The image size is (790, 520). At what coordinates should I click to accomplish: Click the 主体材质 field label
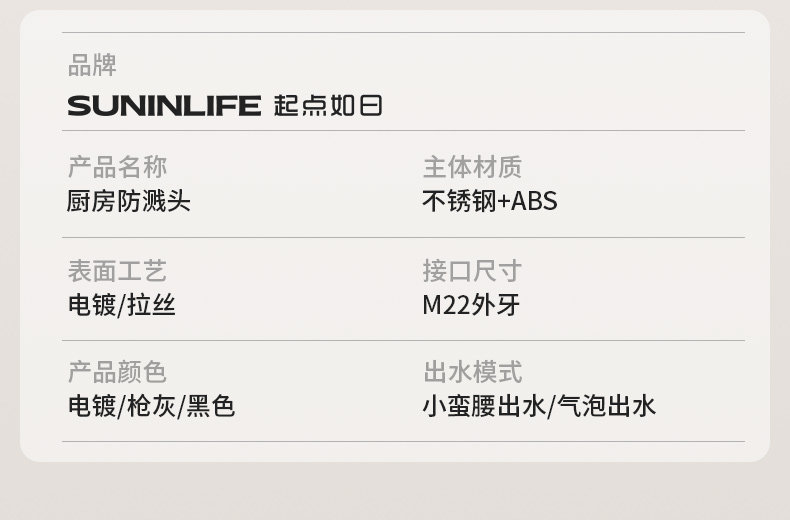pos(472,166)
